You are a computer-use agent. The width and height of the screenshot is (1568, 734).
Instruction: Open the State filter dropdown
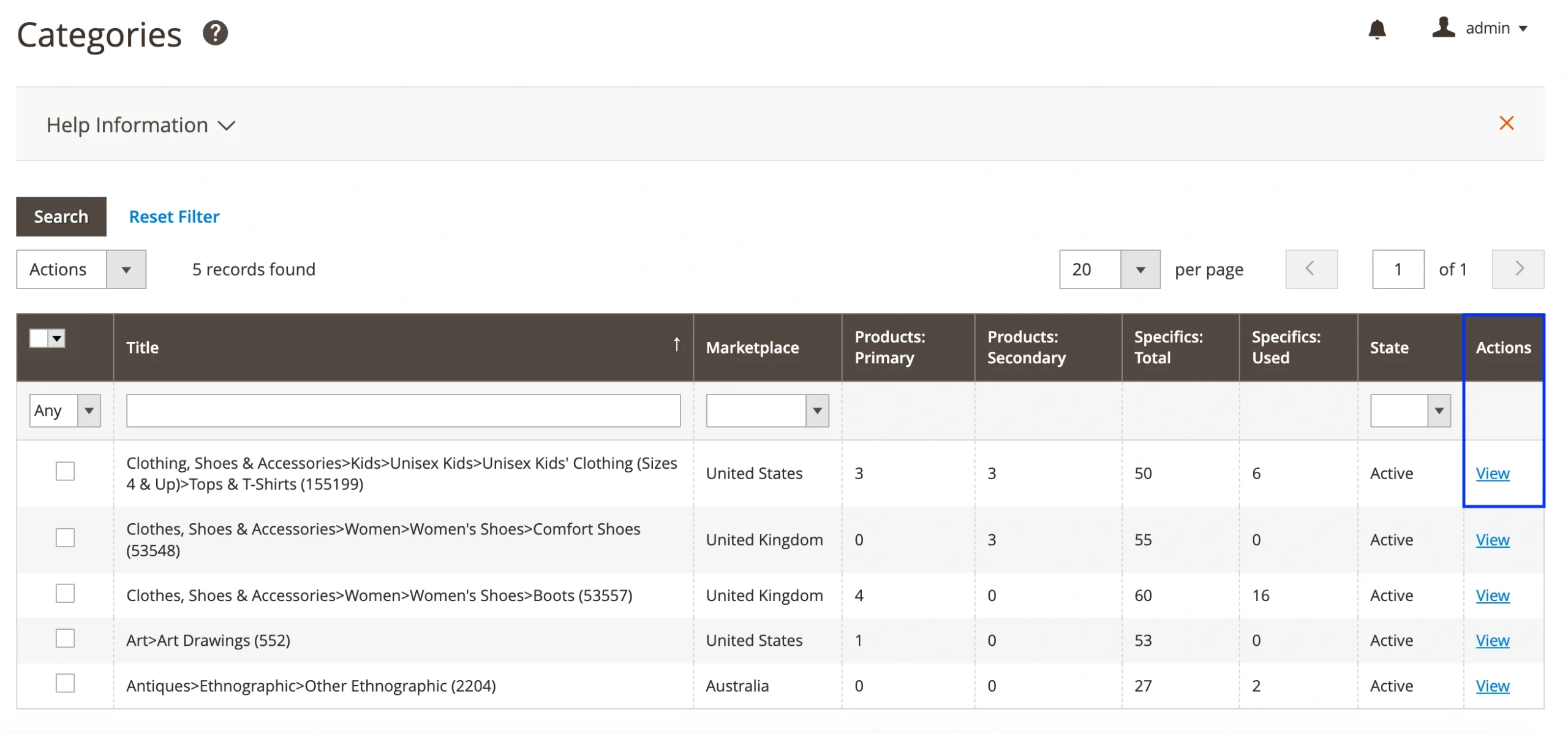(1409, 411)
